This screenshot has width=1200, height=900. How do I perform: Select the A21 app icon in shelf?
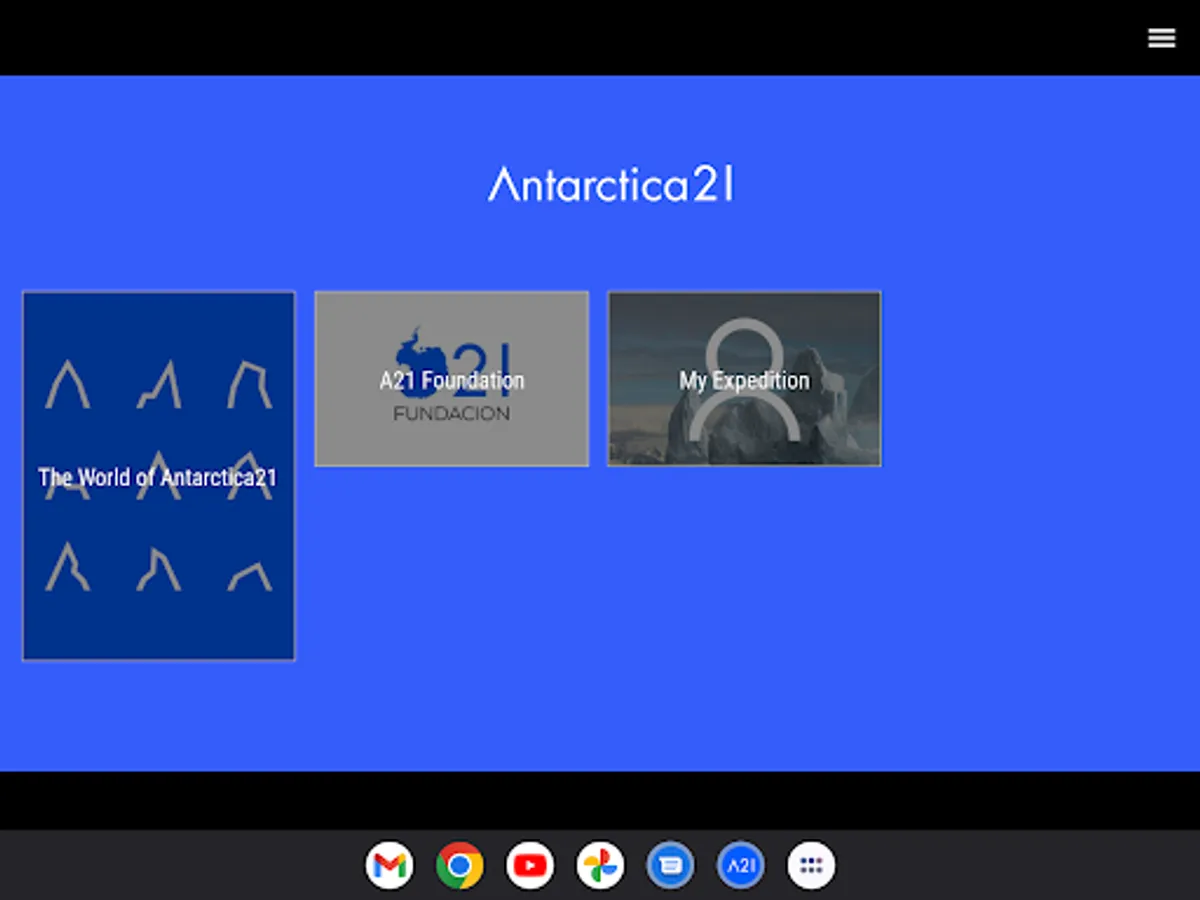[741, 865]
